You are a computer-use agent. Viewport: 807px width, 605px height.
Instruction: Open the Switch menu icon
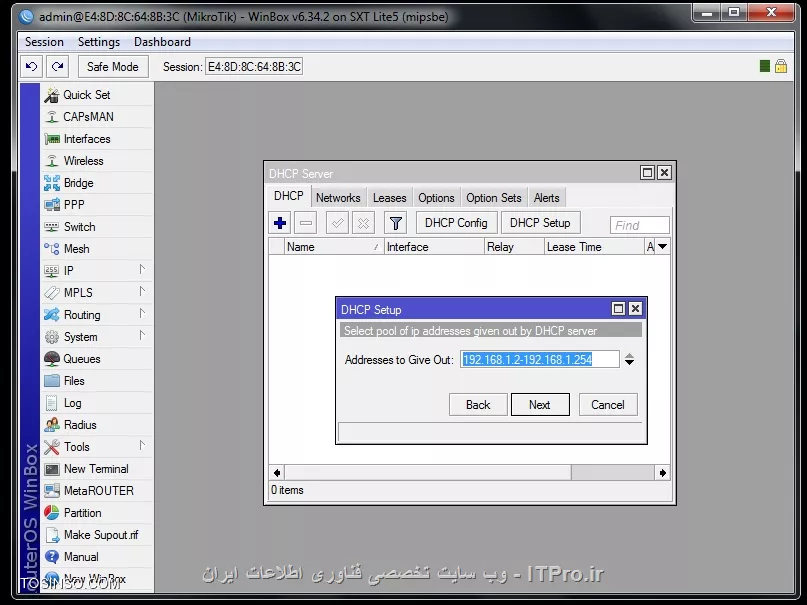click(x=51, y=227)
